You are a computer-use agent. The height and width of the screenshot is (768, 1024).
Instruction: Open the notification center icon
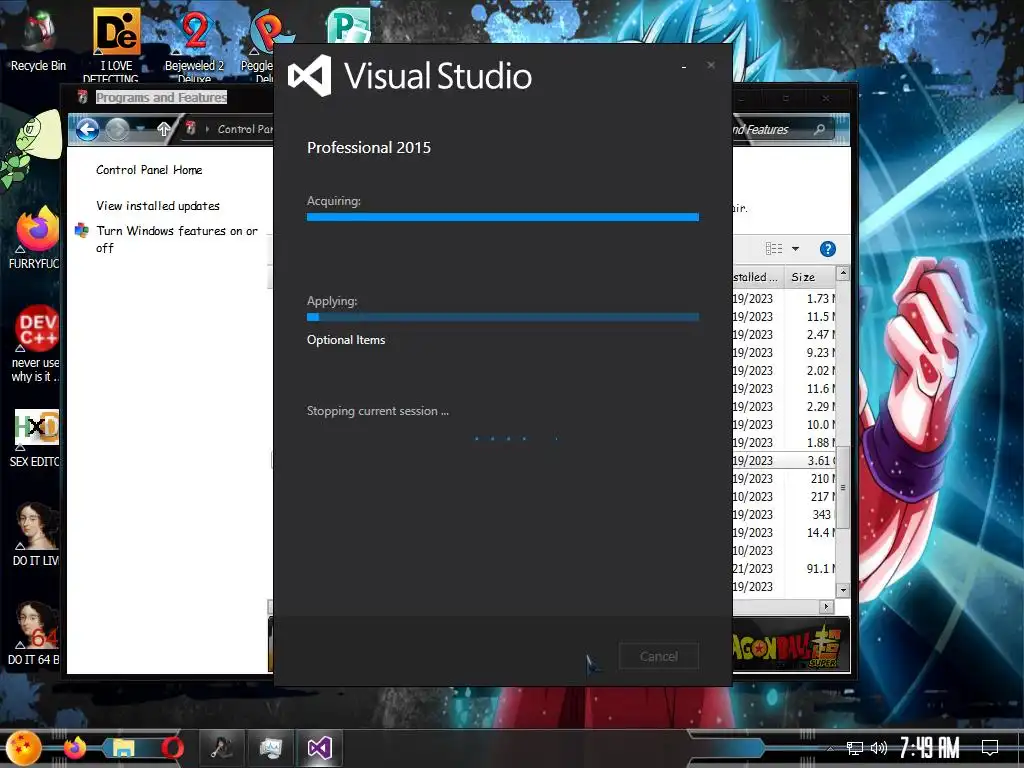(990, 748)
